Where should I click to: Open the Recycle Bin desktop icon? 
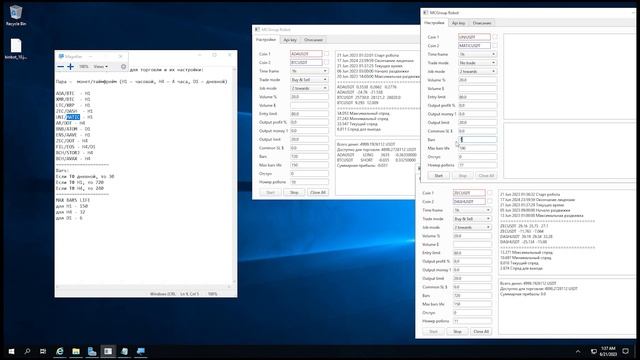tap(16, 16)
